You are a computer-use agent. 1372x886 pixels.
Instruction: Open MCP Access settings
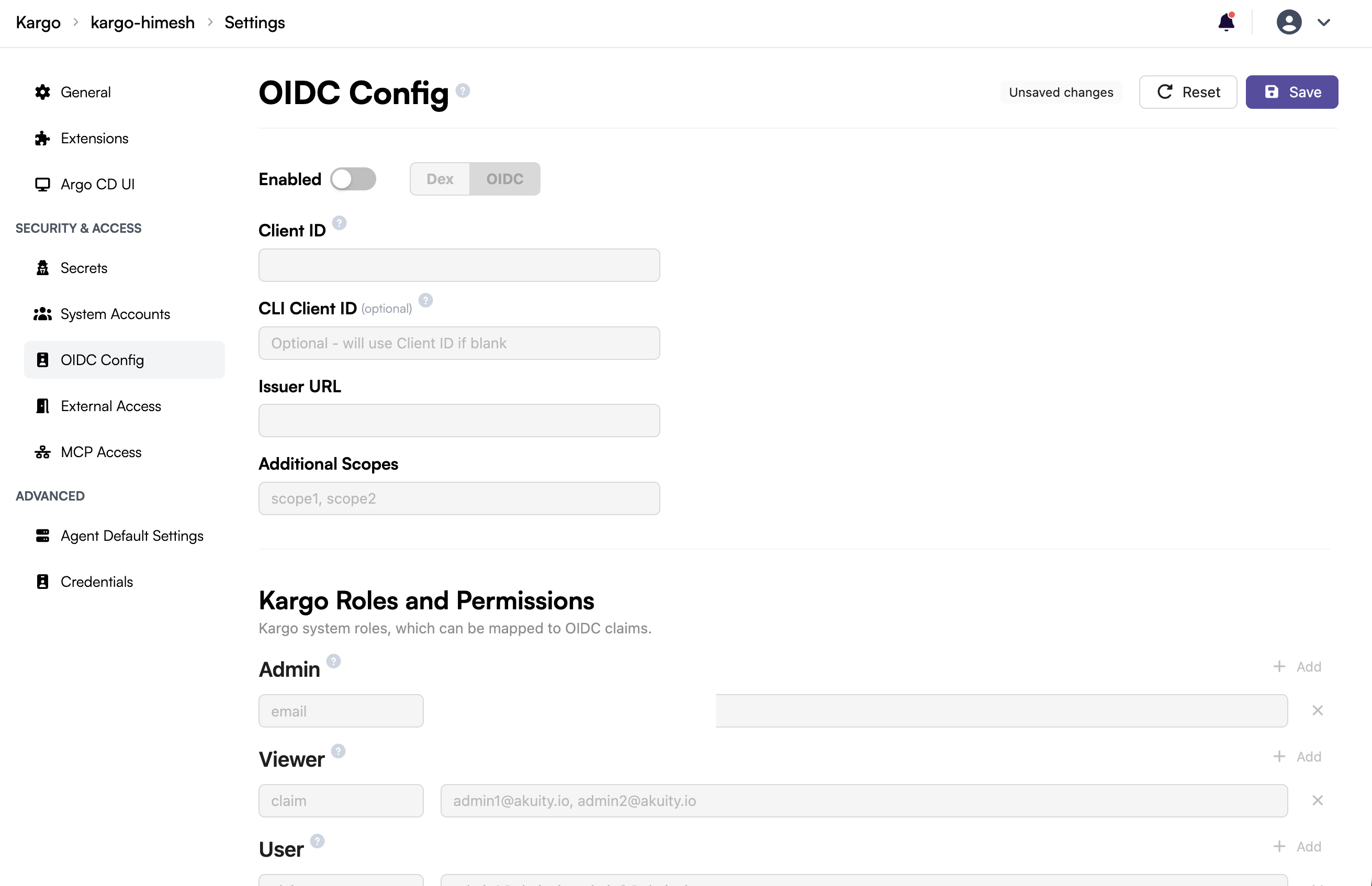coord(125,452)
